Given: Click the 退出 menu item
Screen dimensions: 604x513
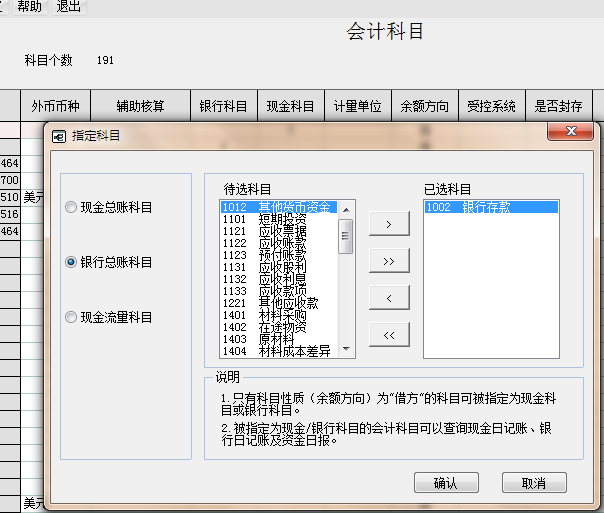Looking at the screenshot, I should point(69,7).
